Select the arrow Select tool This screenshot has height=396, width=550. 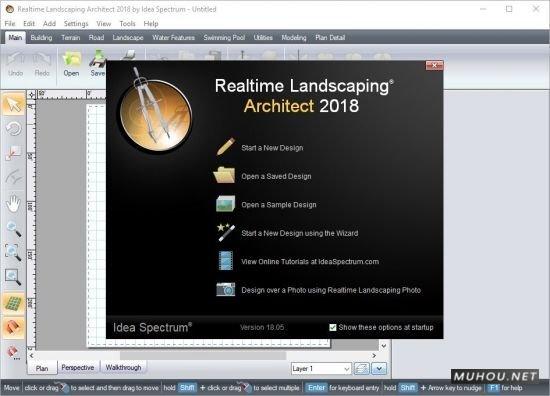(x=13, y=104)
